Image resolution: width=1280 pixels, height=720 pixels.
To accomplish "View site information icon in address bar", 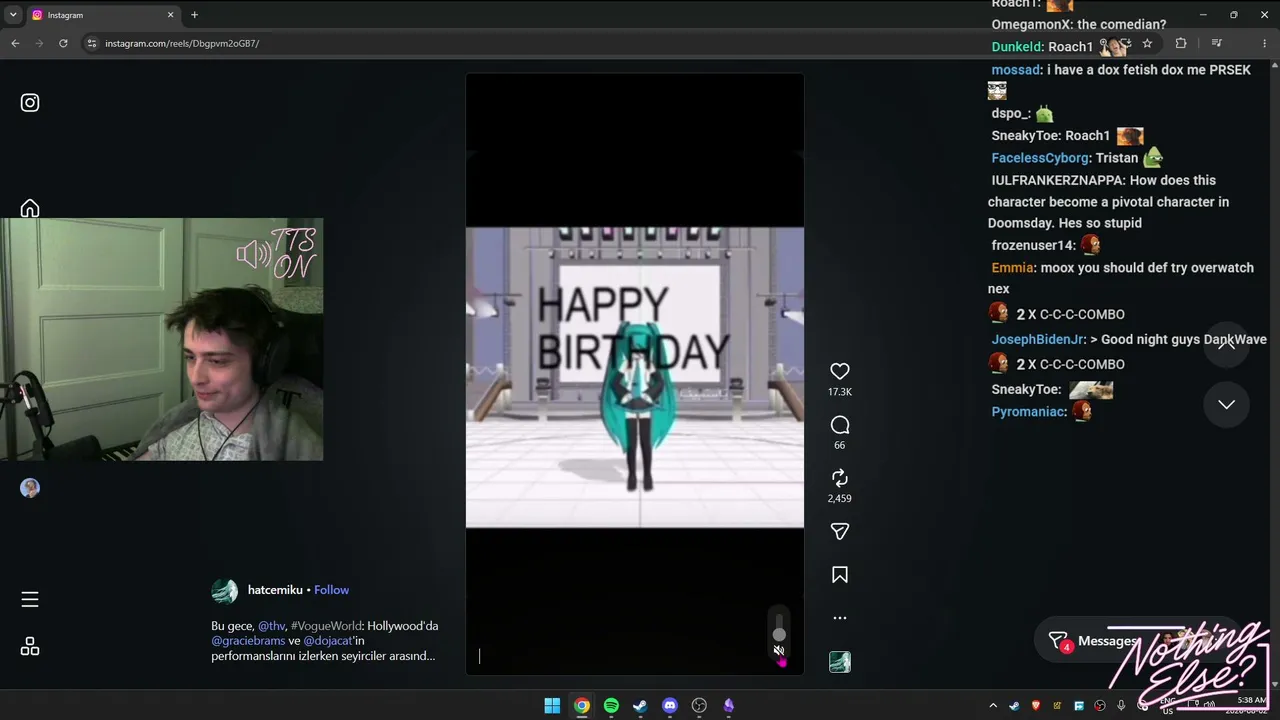I will 92,43.
